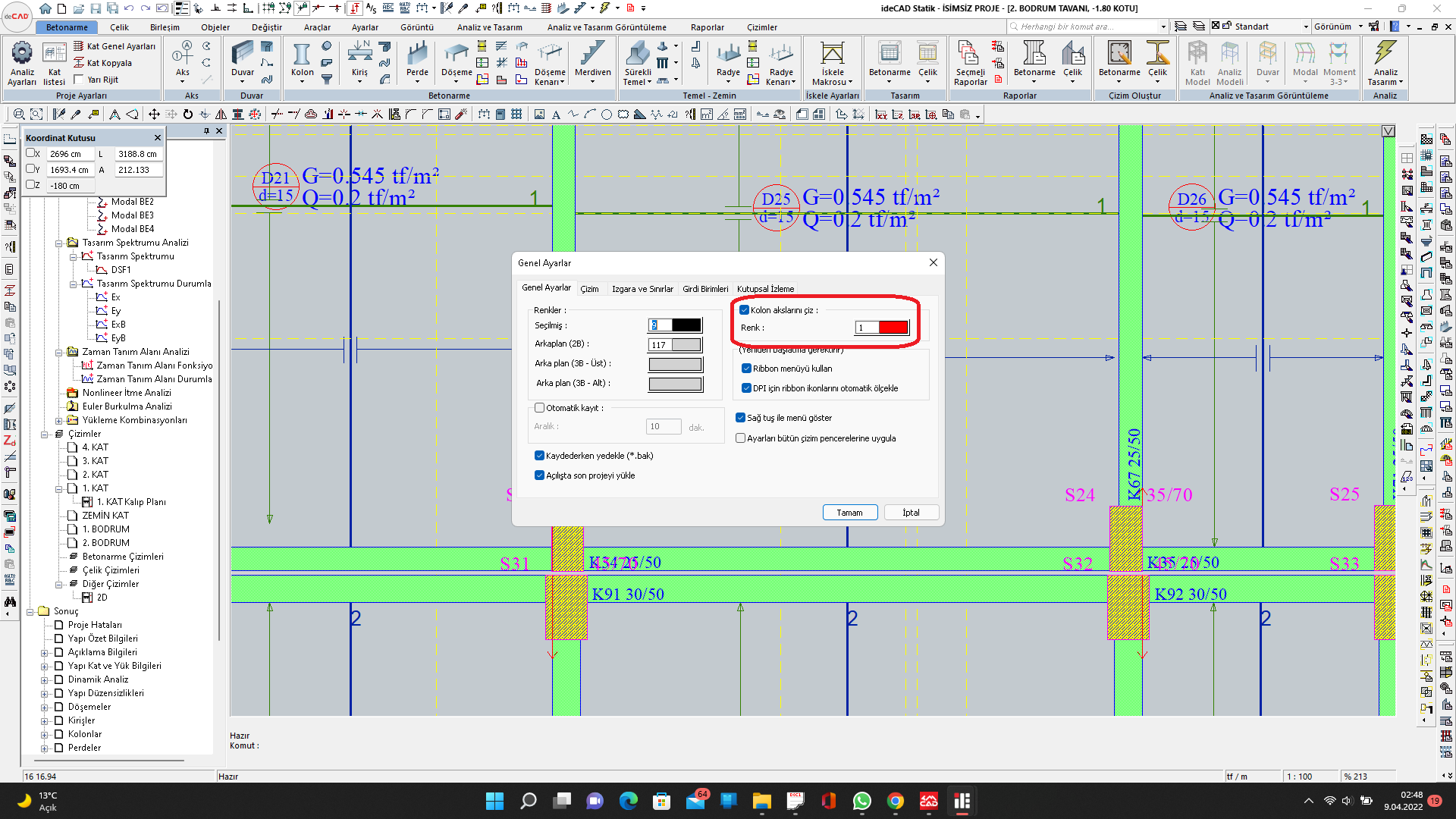This screenshot has width=1456, height=819.
Task: Open Kat listesi tool
Action: [54, 62]
